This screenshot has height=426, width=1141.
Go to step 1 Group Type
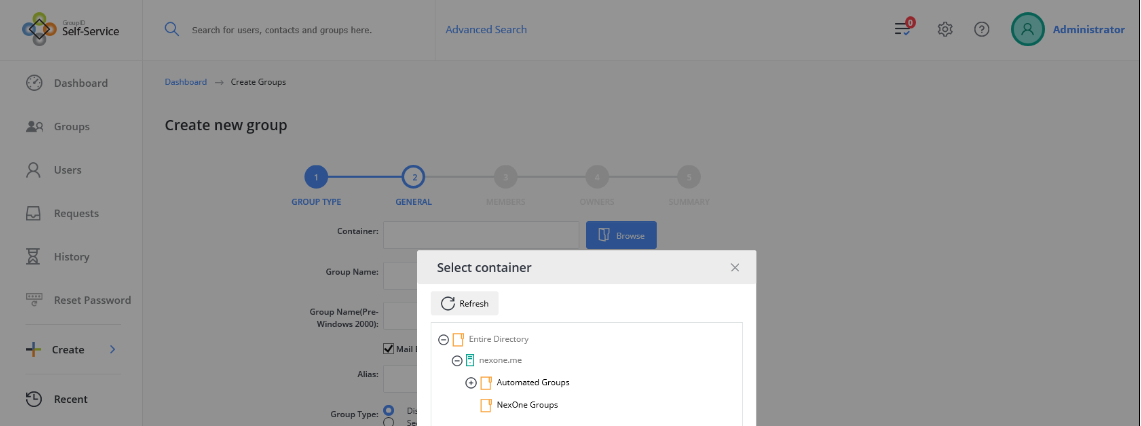pyautogui.click(x=316, y=177)
